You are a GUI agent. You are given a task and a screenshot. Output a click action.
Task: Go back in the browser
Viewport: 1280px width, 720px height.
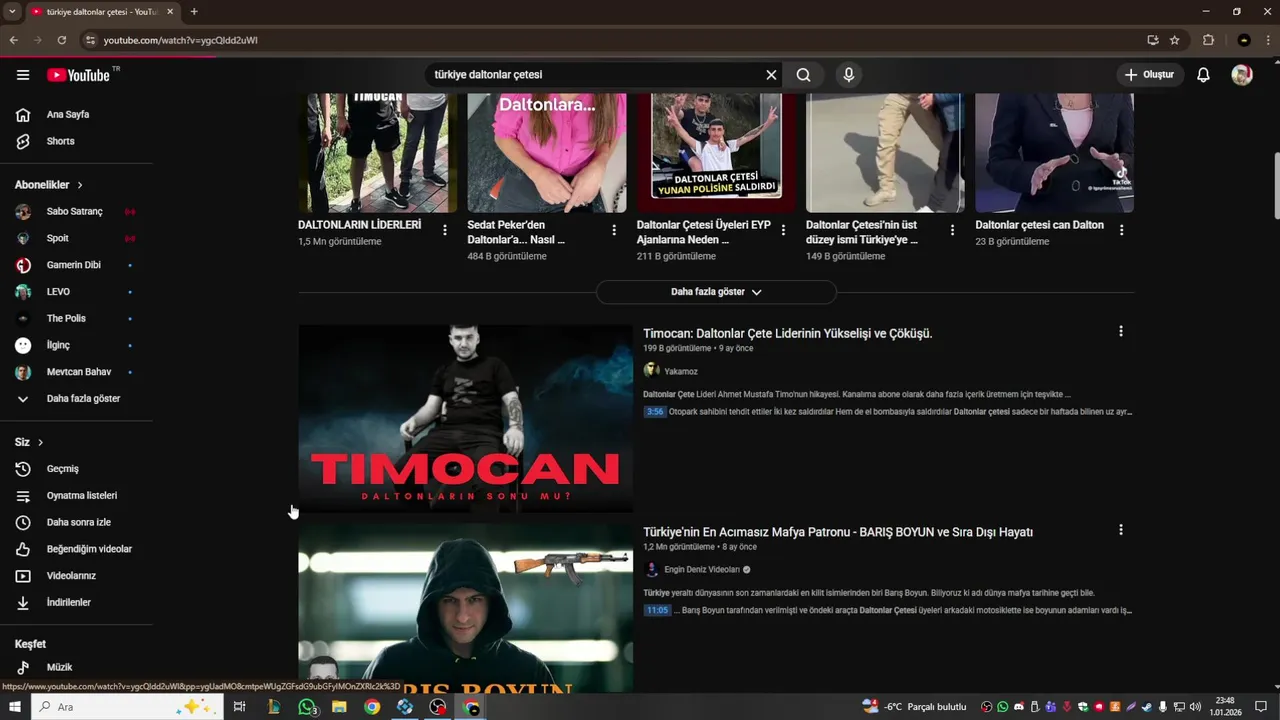[x=14, y=40]
